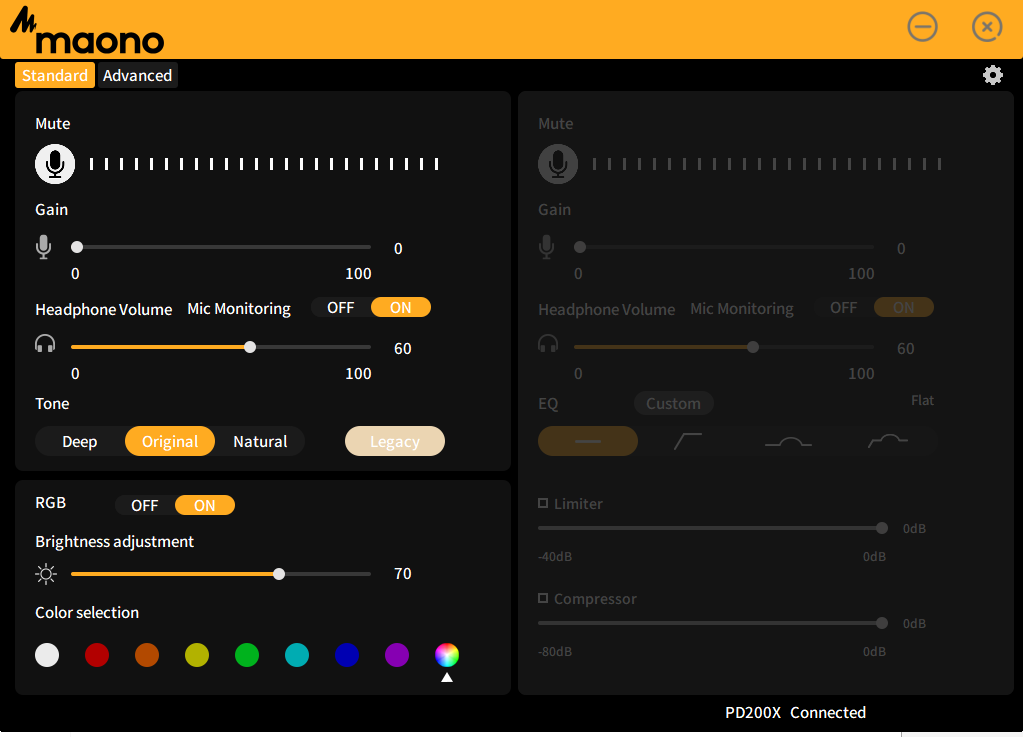Image resolution: width=1023 pixels, height=737 pixels.
Task: Click the '-80dB' Compressor minimum label
Action: (x=555, y=652)
